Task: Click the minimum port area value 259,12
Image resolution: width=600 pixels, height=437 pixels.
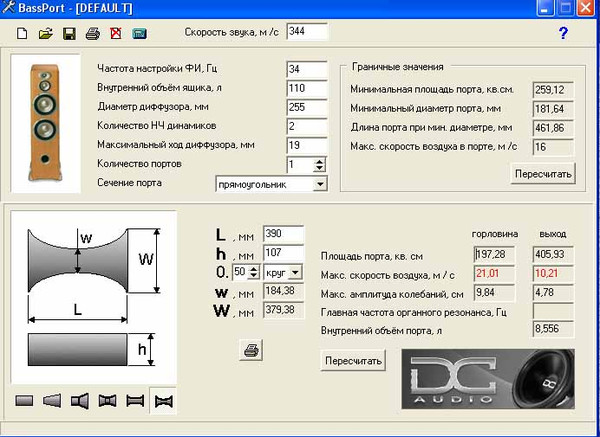Action: pyautogui.click(x=553, y=90)
